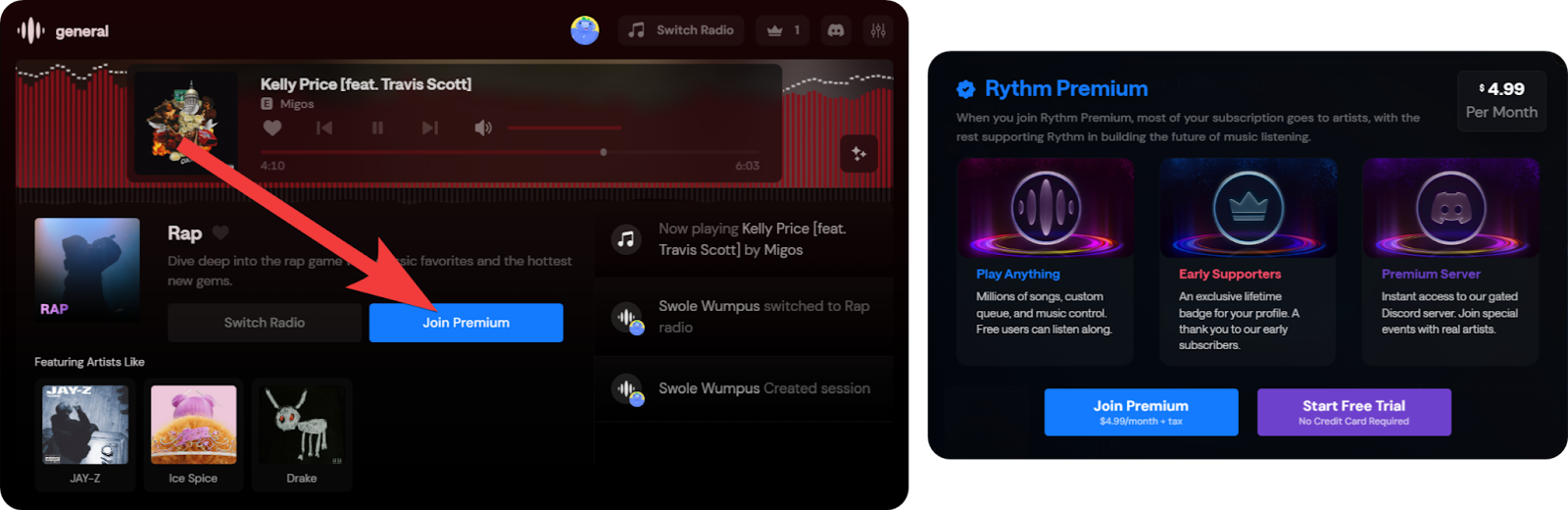Select the Play Anything waveform icon

coord(1046,208)
